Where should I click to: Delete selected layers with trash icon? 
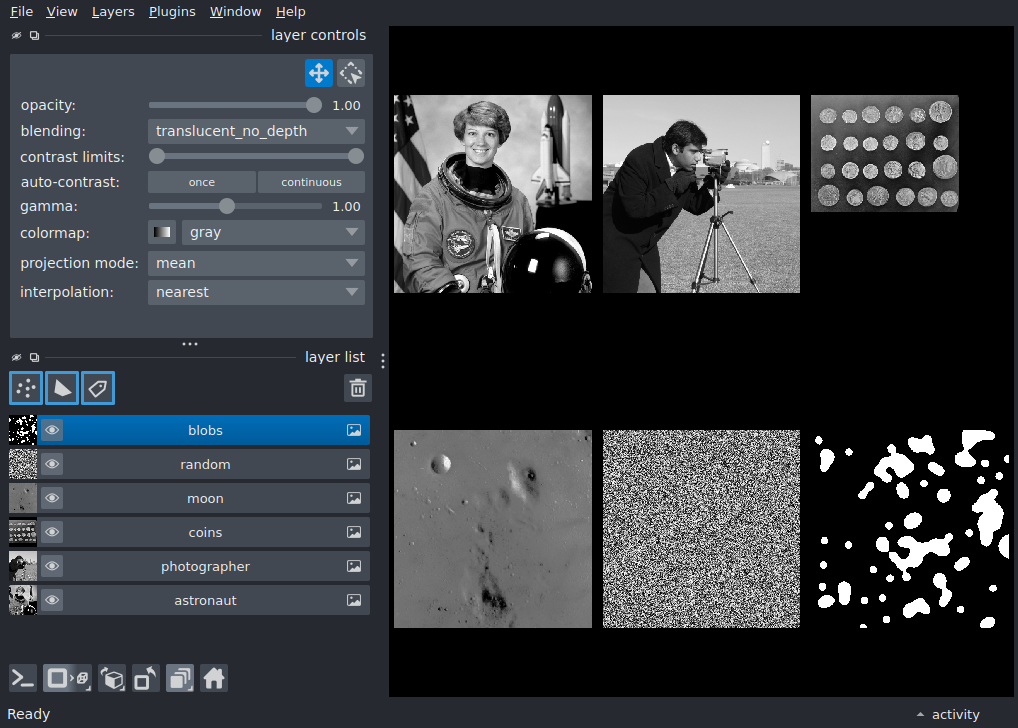[x=358, y=388]
